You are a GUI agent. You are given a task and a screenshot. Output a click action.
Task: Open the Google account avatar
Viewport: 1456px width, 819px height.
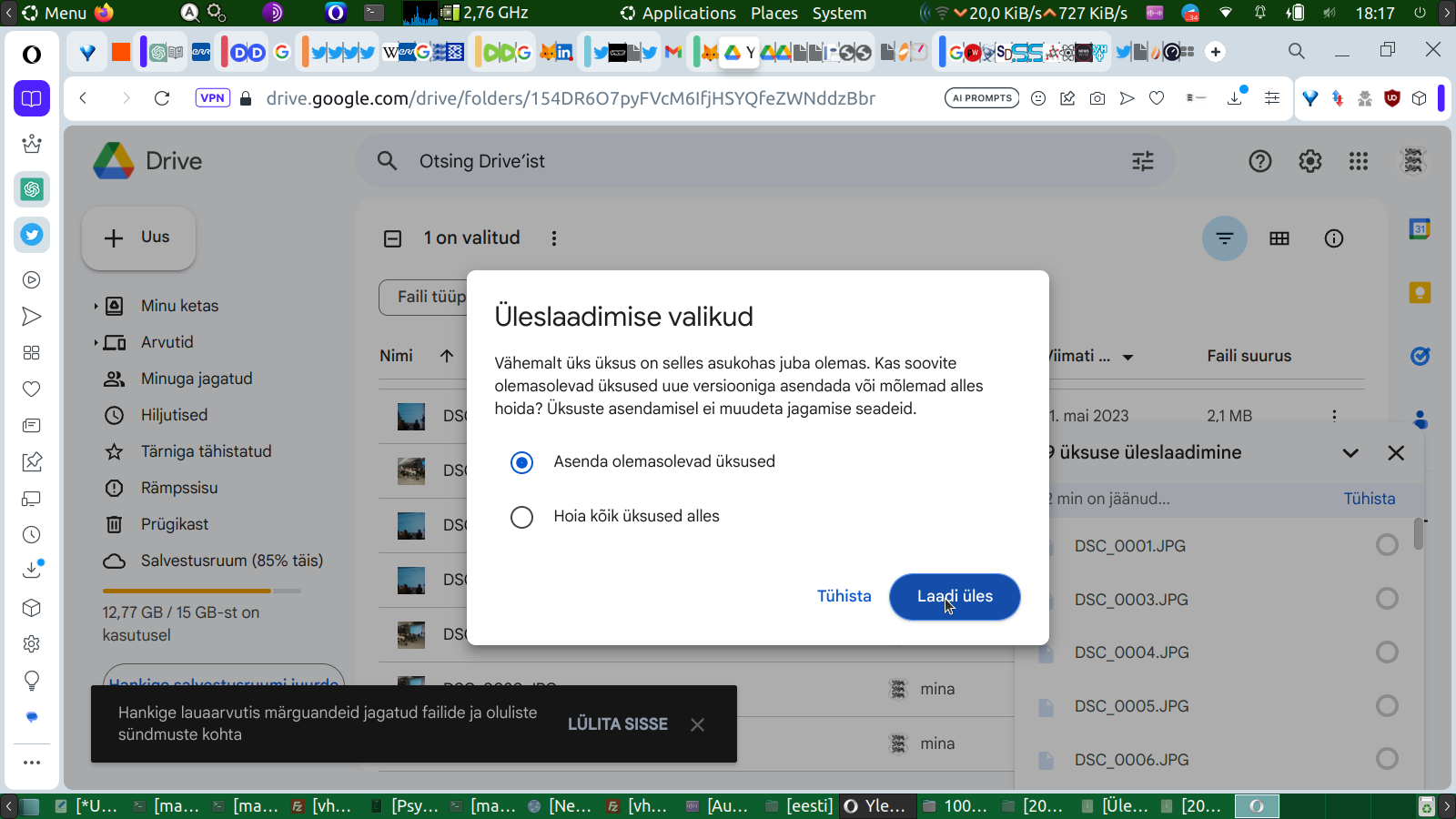[x=1413, y=161]
